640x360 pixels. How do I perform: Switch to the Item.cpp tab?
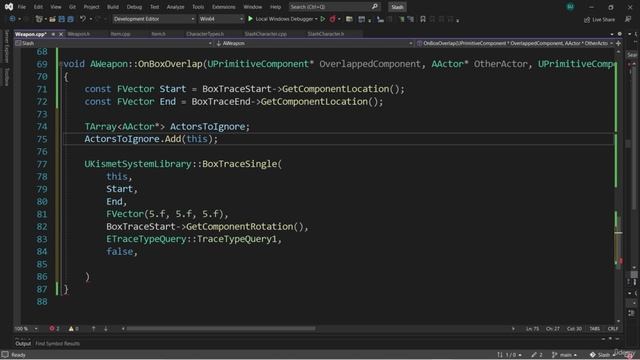pos(120,34)
